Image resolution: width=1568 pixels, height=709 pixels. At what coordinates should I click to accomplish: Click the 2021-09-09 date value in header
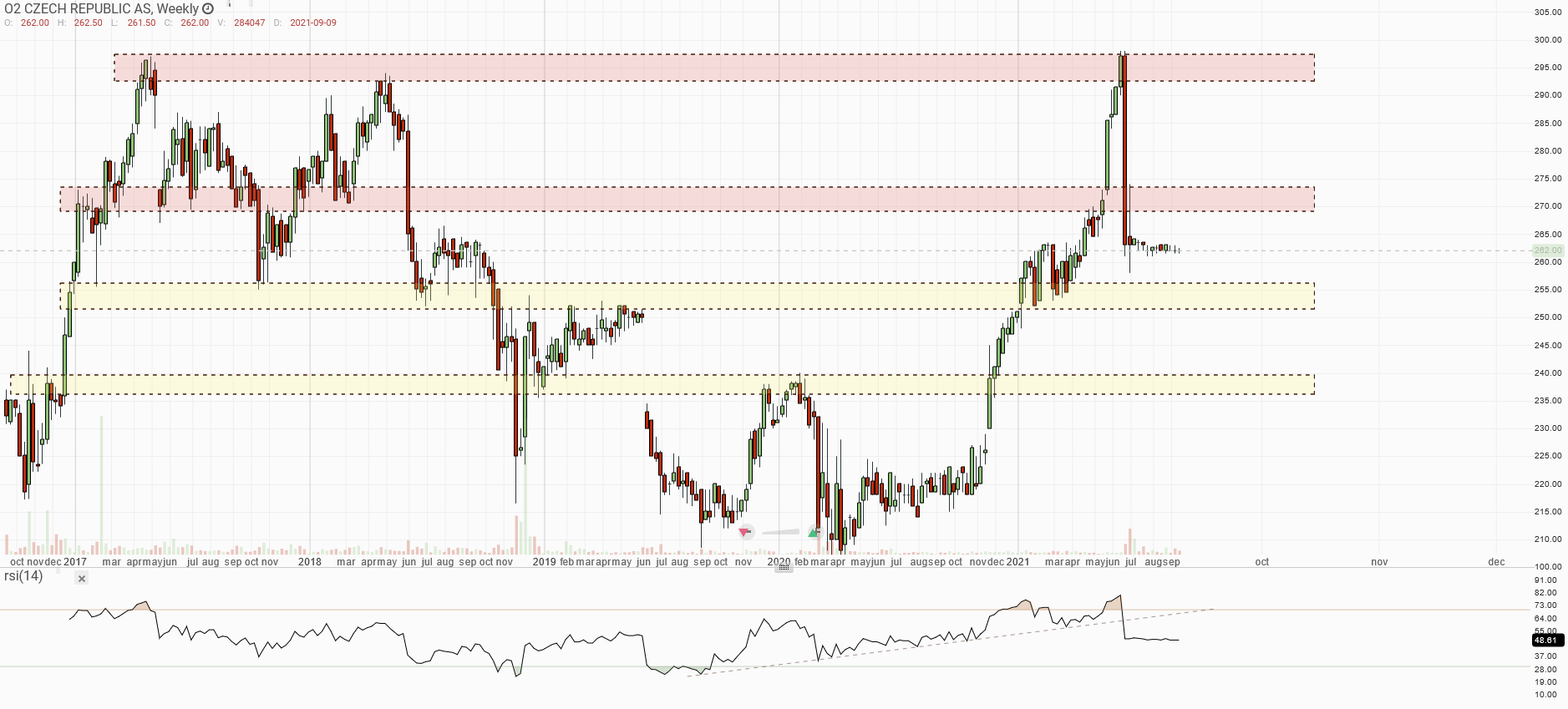click(x=313, y=23)
